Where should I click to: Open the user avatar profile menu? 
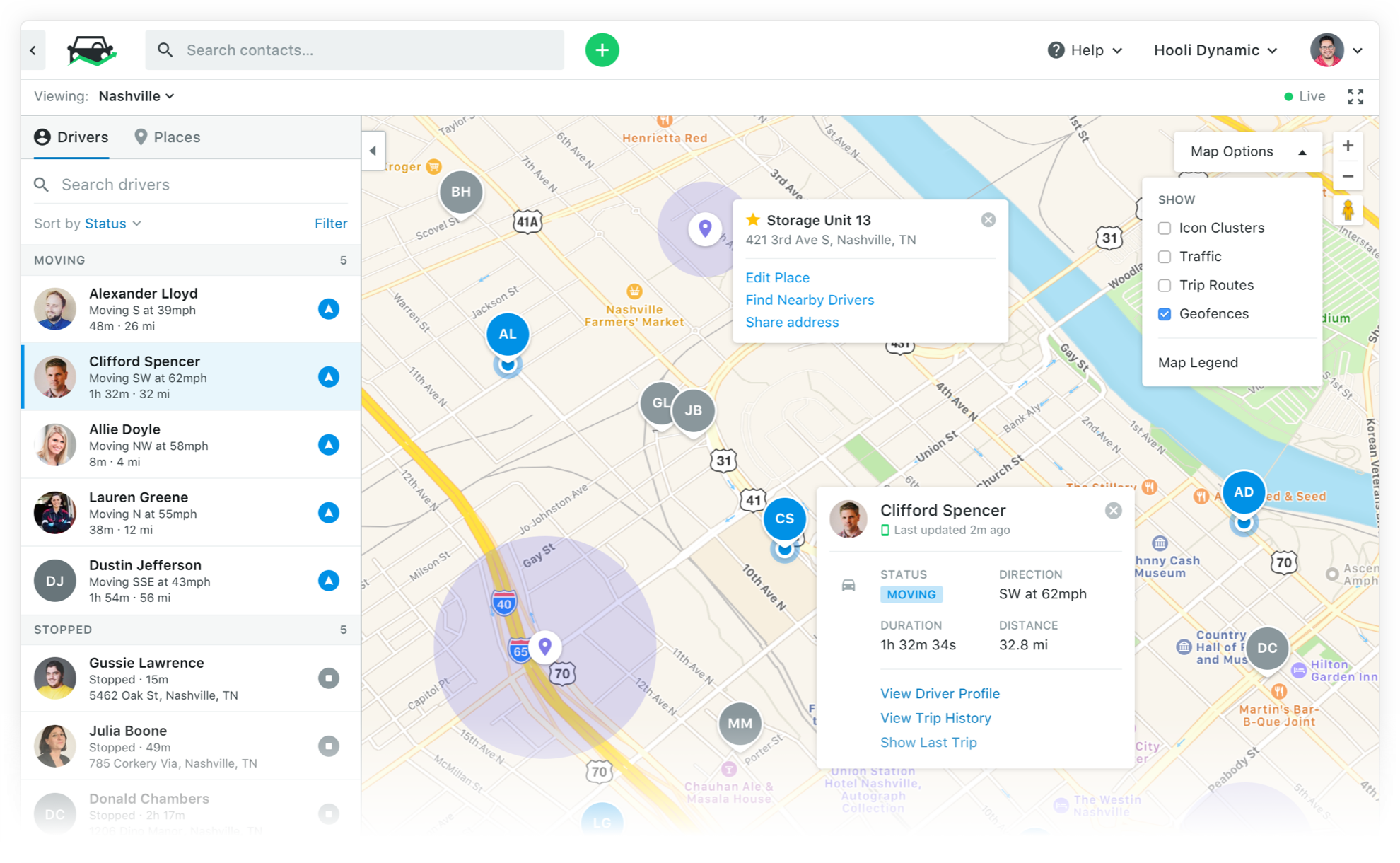click(1336, 50)
